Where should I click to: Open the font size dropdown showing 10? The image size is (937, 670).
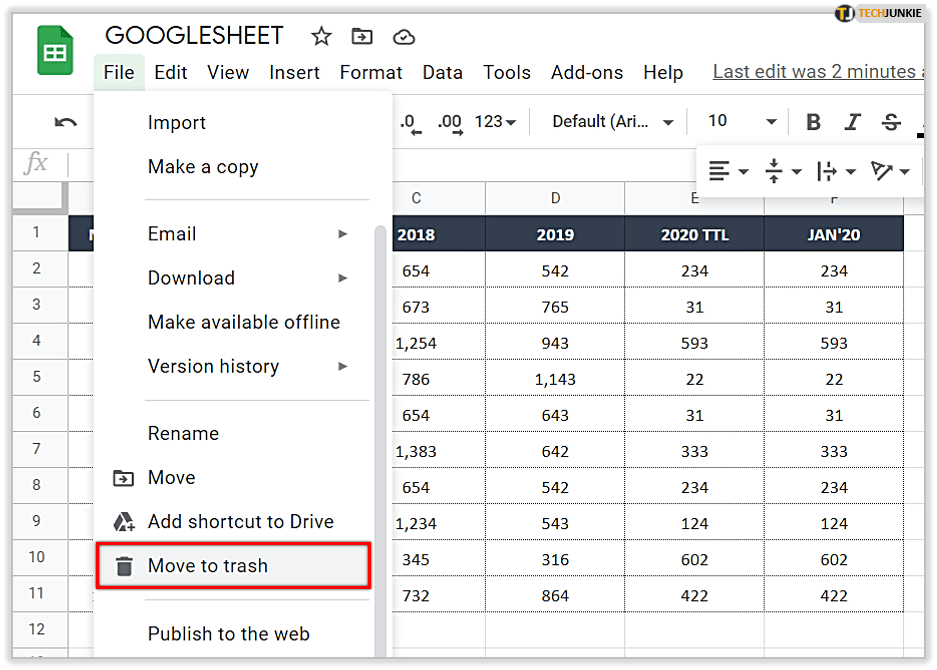pos(742,122)
